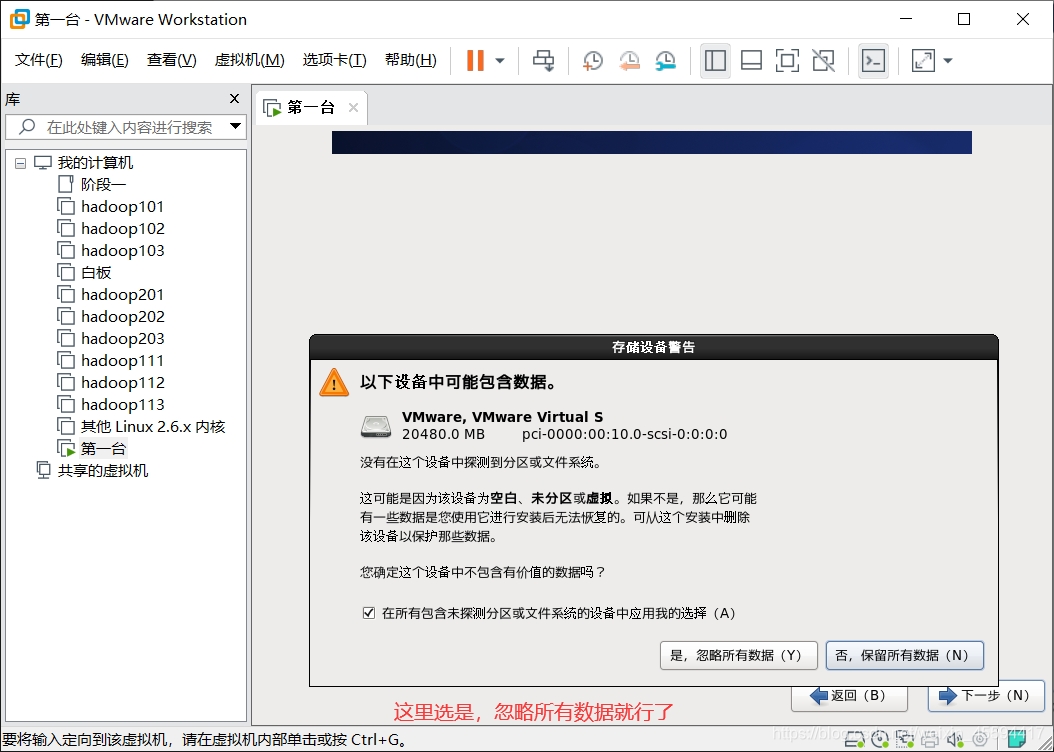Screen dimensions: 1054x752
Task: Select 共享的虚拟机 in the library
Action: pyautogui.click(x=102, y=470)
